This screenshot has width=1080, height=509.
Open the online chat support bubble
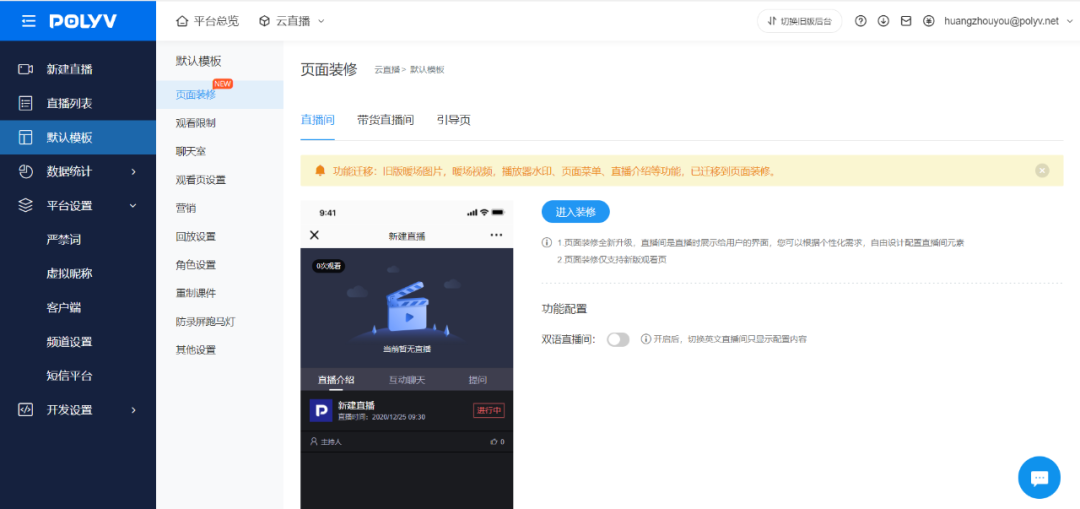[x=1039, y=477]
